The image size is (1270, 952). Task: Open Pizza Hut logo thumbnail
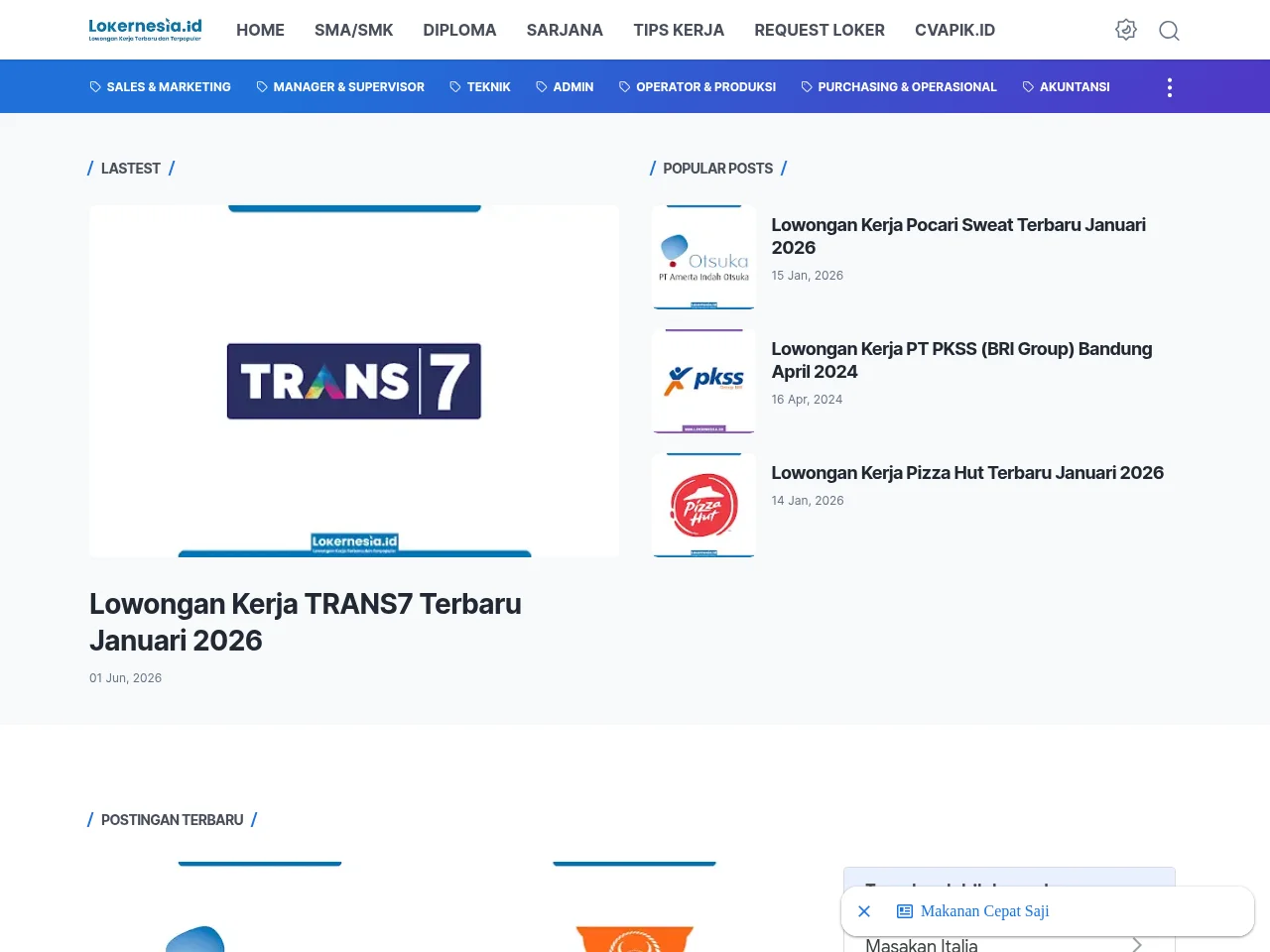tap(703, 506)
